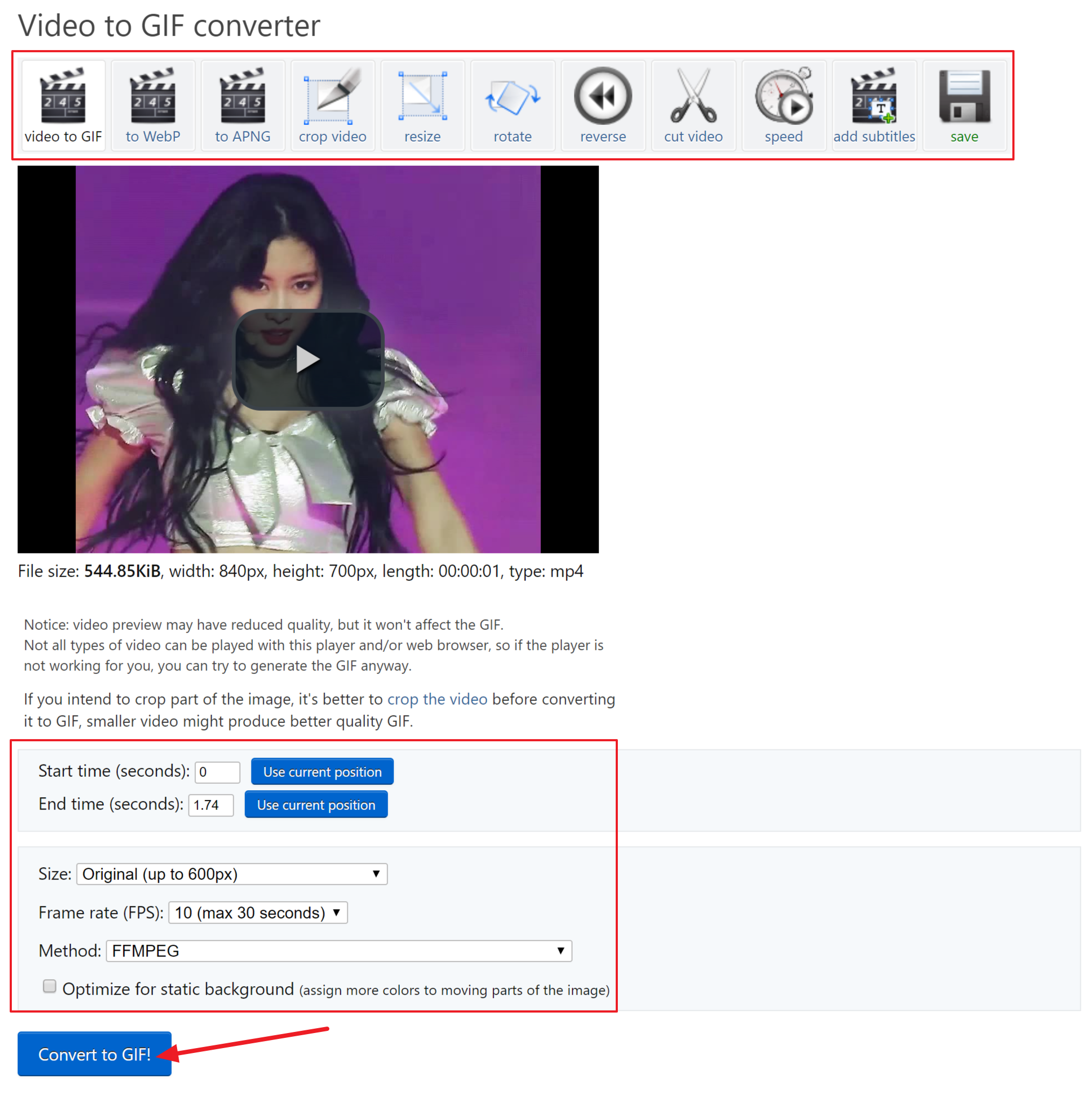Expand the Size dropdown
The height and width of the screenshot is (1096, 1092).
point(231,874)
